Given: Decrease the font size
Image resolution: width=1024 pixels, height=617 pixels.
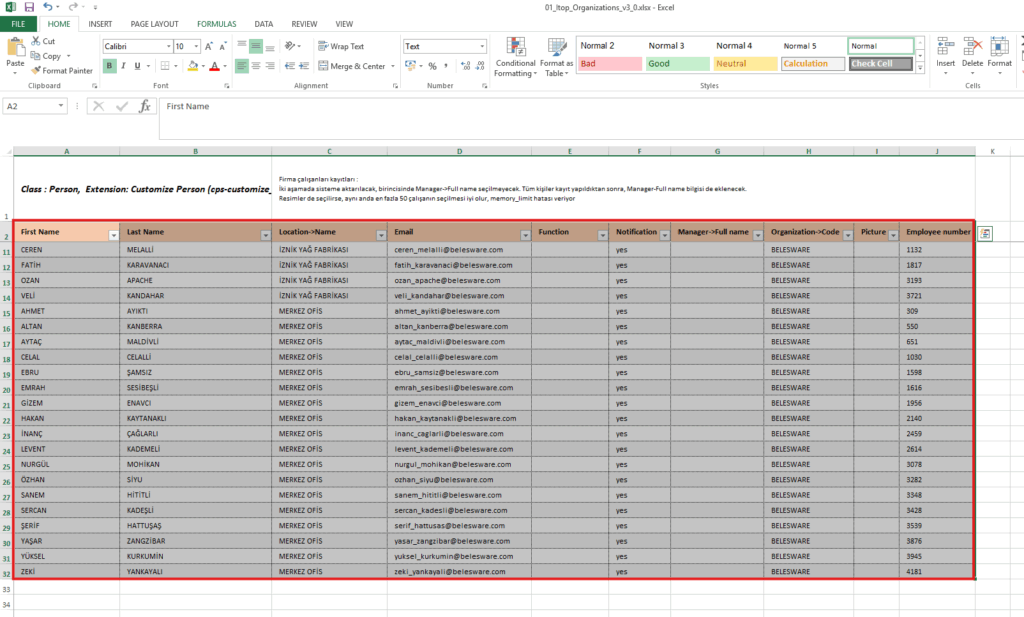Looking at the screenshot, I should point(223,46).
